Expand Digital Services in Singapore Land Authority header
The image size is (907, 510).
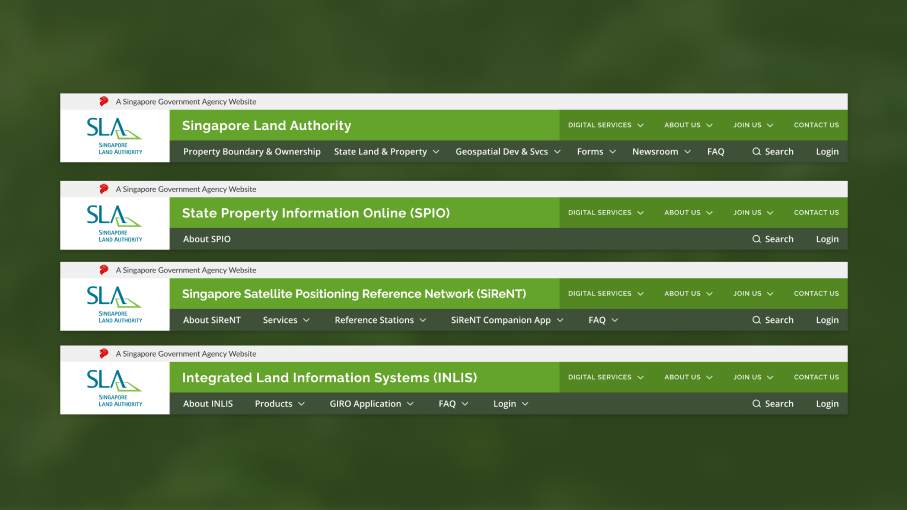click(606, 125)
